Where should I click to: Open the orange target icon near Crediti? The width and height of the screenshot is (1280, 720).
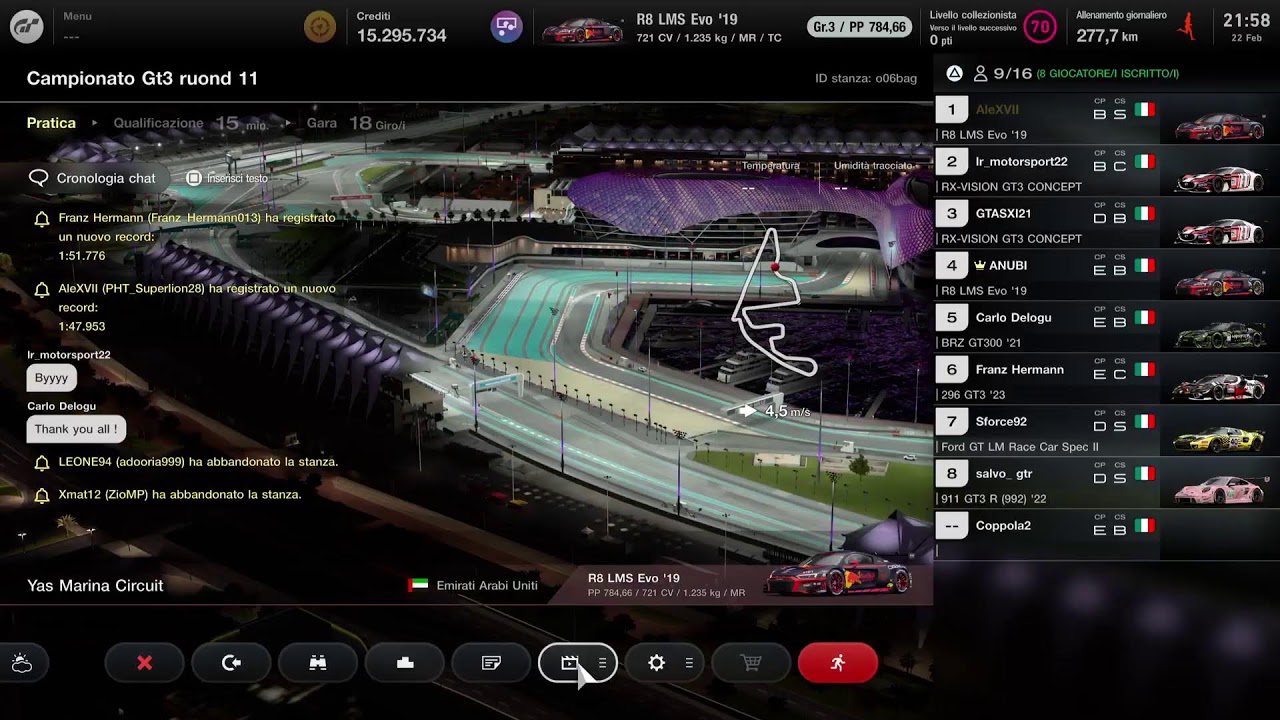point(320,27)
